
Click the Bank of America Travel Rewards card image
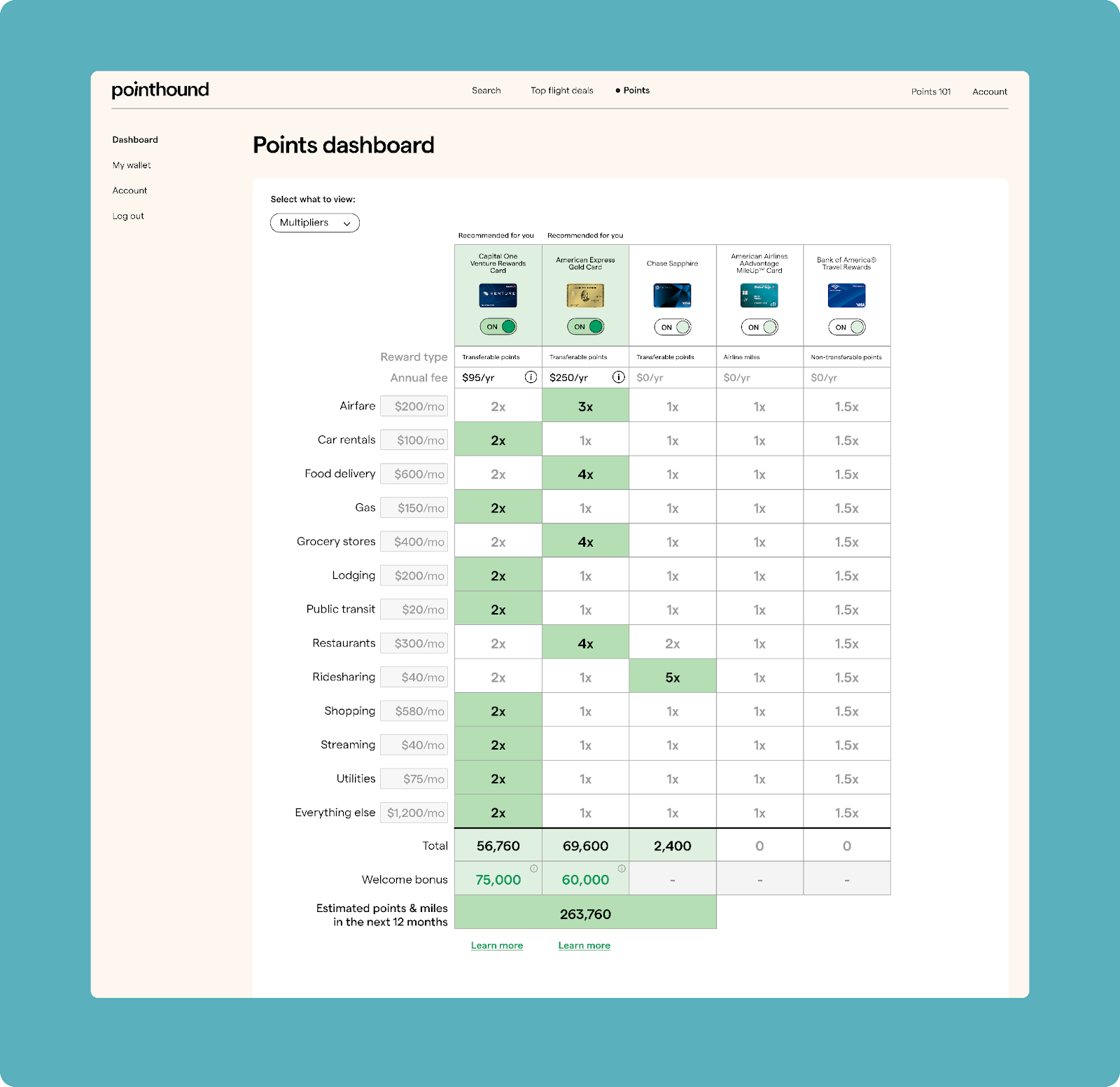click(x=846, y=295)
